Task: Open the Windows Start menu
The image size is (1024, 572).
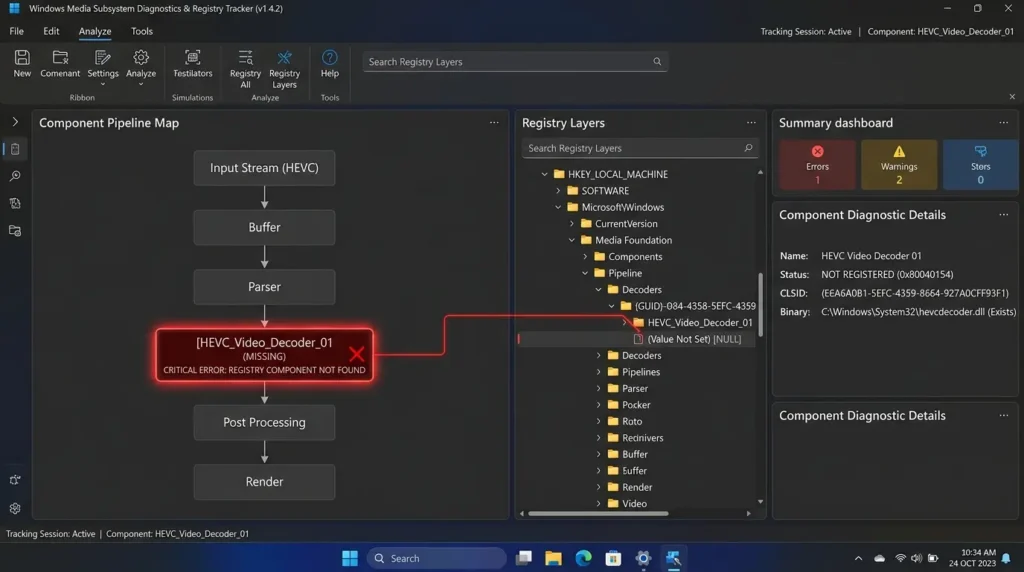Action: coord(350,558)
